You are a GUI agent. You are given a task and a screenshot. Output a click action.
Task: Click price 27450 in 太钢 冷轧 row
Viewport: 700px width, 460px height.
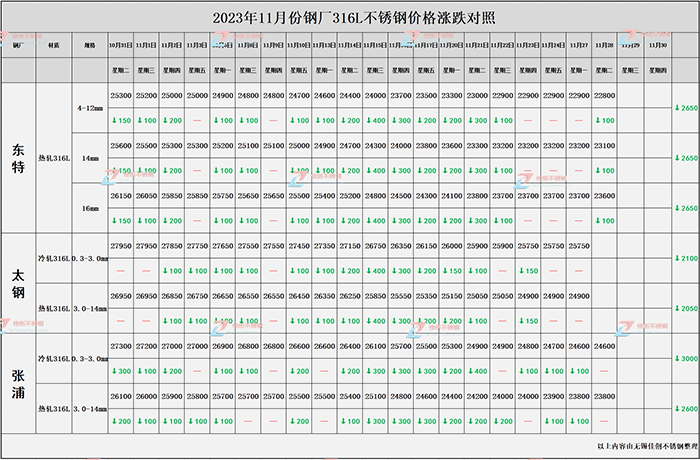click(299, 246)
